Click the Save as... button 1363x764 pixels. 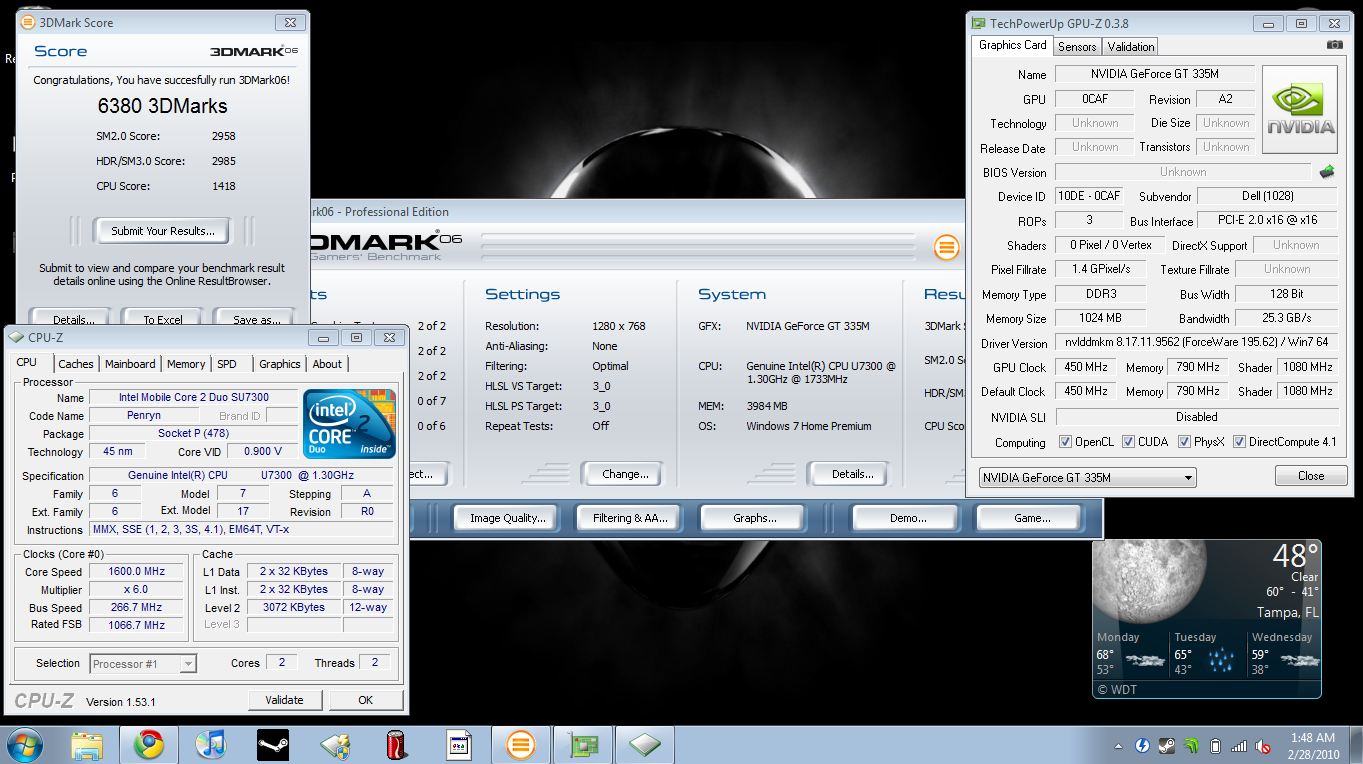pyautogui.click(x=256, y=320)
